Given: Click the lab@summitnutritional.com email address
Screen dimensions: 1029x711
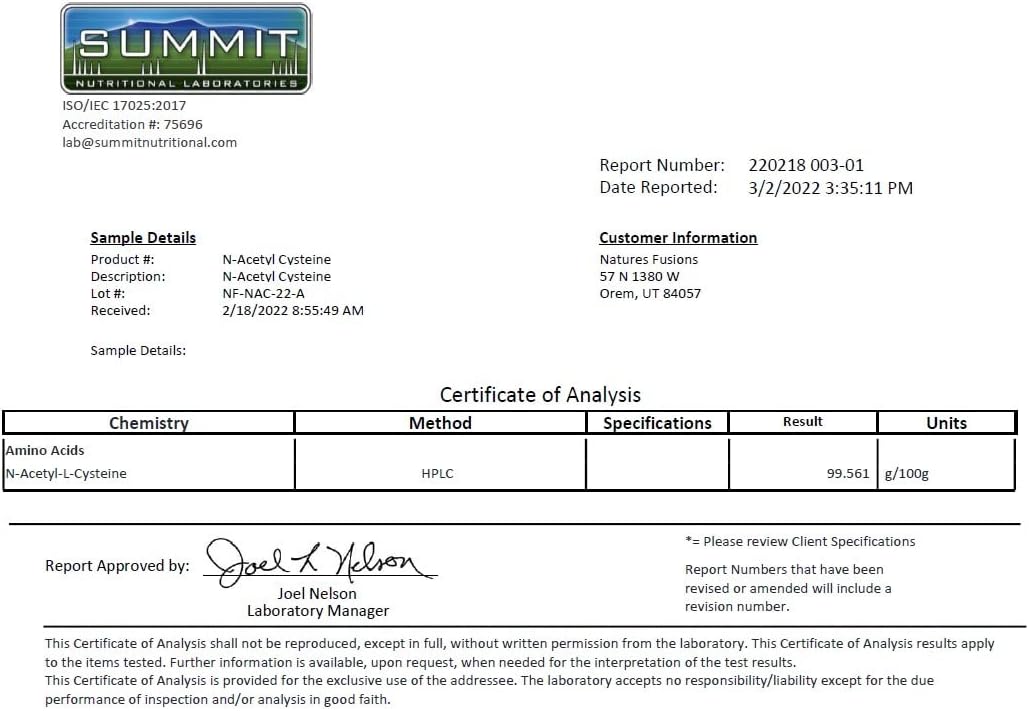Looking at the screenshot, I should (150, 142).
